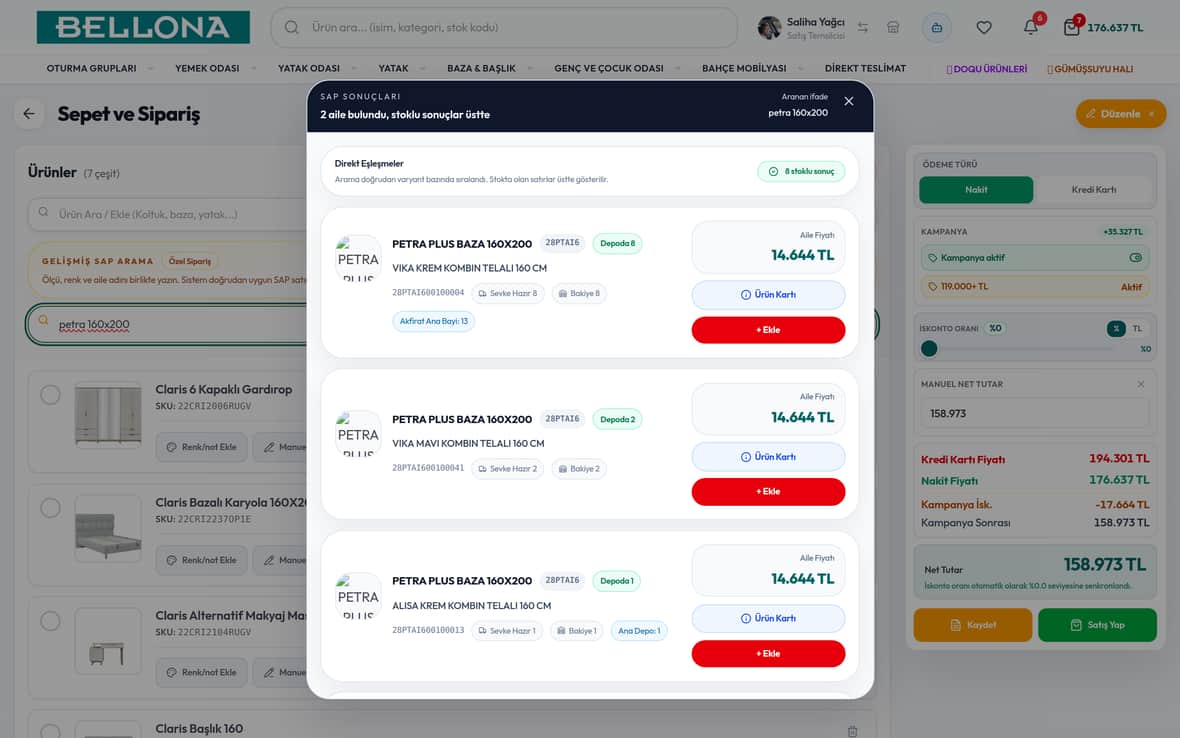1180x738 pixels.
Task: Click the Depoda 1 stock badge
Action: tap(616, 581)
